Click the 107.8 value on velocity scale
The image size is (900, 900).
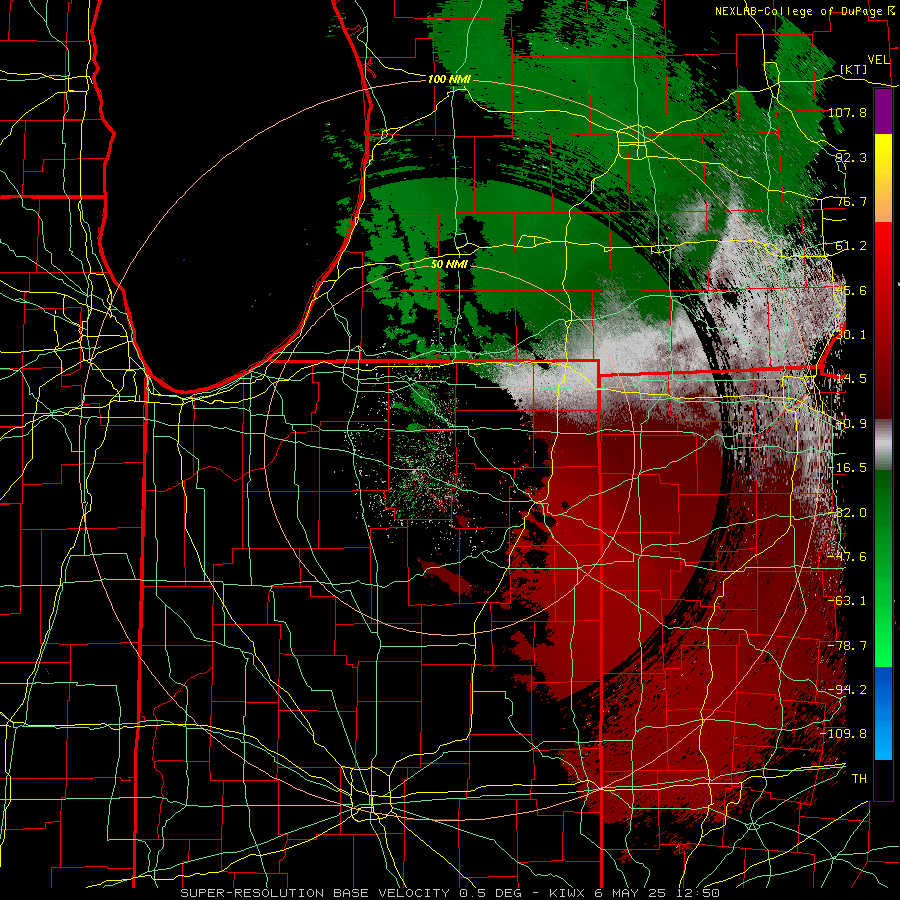pyautogui.click(x=847, y=112)
